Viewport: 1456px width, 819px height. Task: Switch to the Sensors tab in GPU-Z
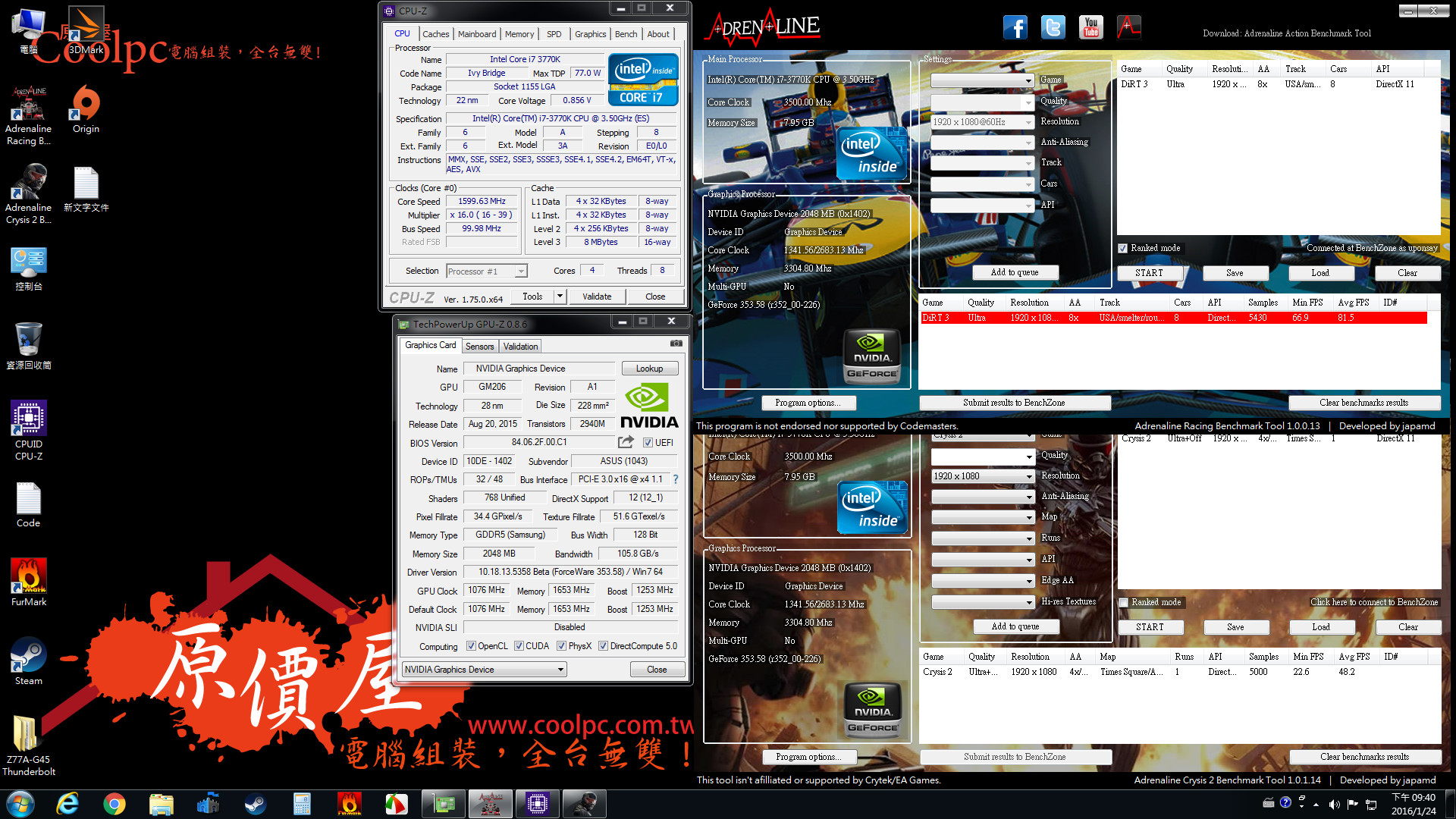click(479, 347)
